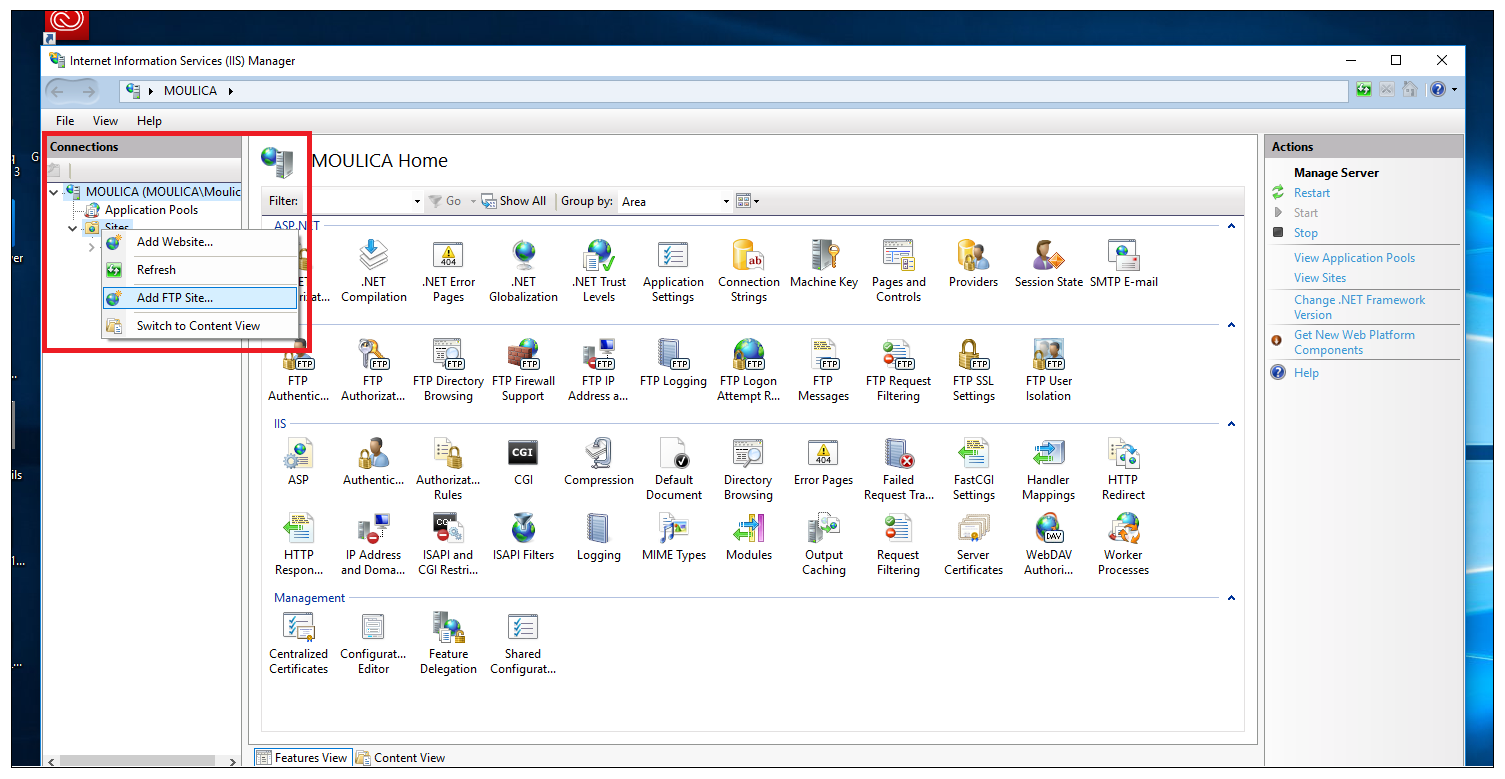The height and width of the screenshot is (779, 1505).
Task: Click Stop in Manage Server actions
Action: pos(1305,233)
